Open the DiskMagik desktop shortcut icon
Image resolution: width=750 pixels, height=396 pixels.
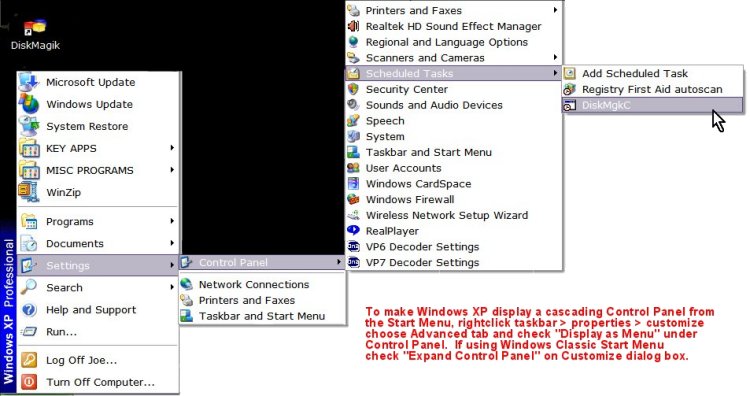34,28
